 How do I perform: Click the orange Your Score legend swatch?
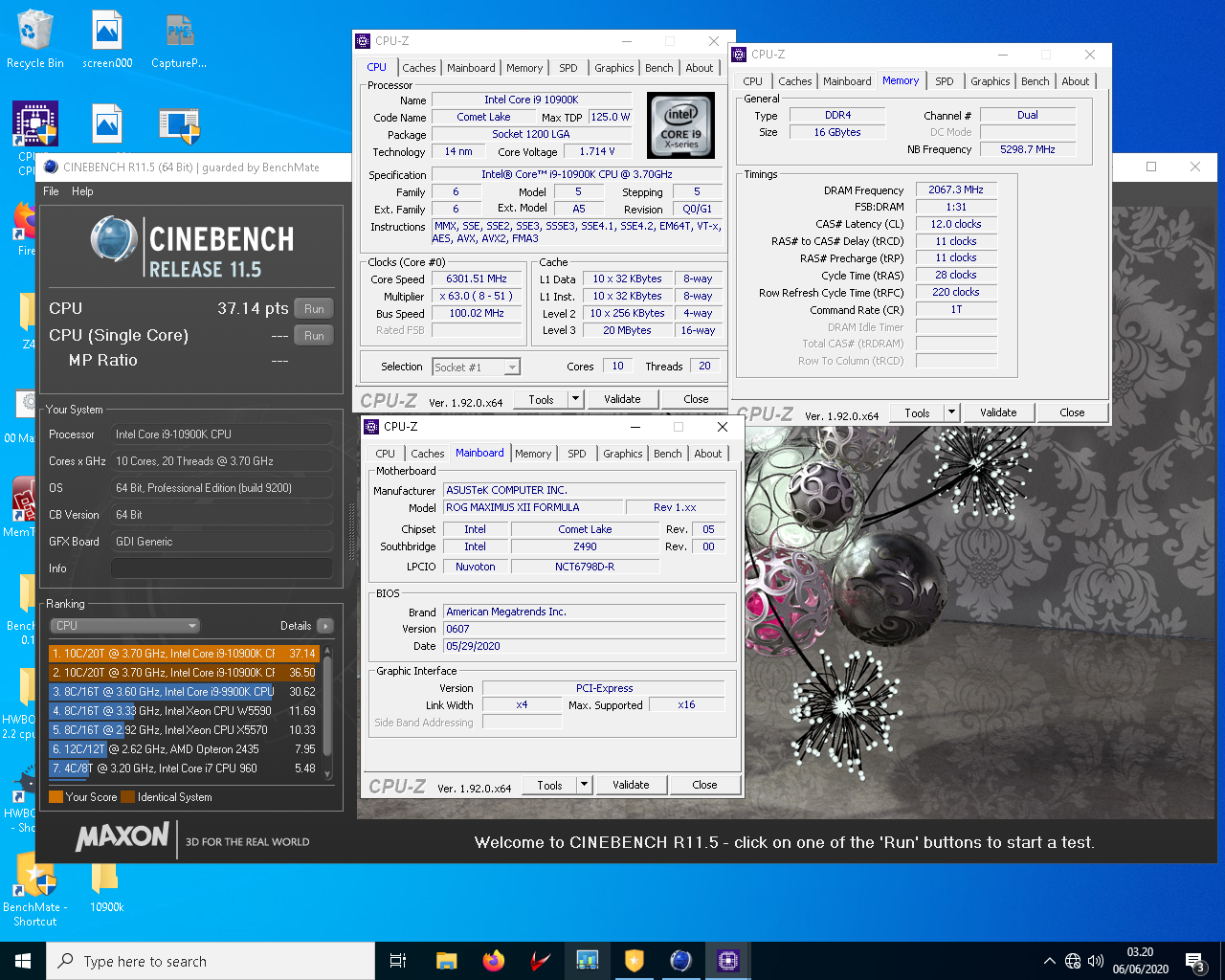coord(56,797)
